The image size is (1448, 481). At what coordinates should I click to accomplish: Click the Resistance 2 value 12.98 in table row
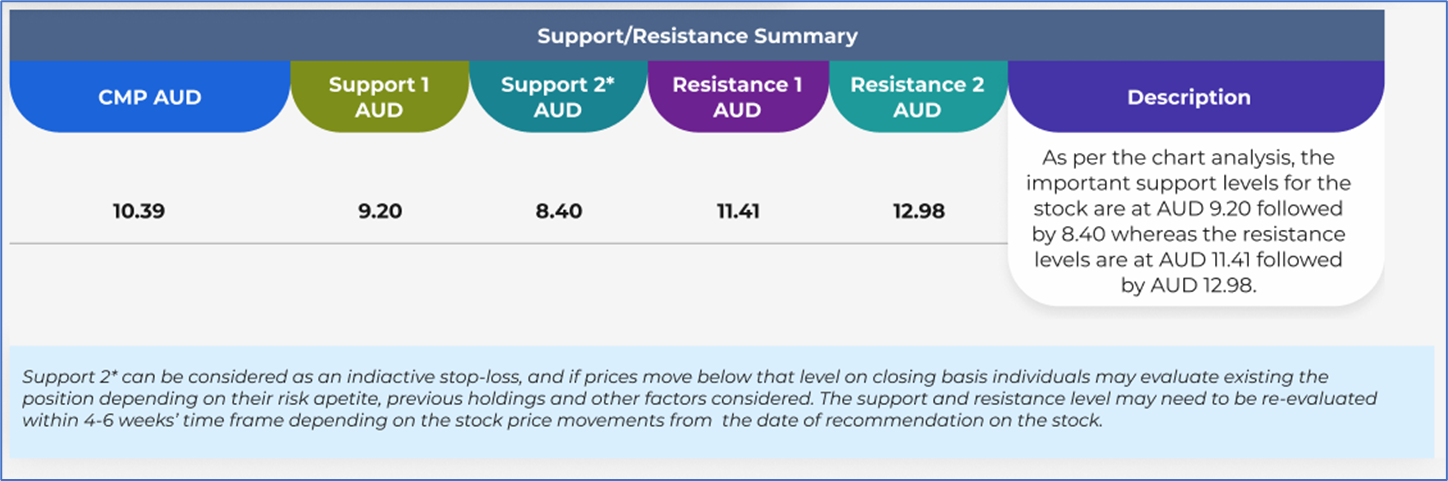click(x=917, y=212)
